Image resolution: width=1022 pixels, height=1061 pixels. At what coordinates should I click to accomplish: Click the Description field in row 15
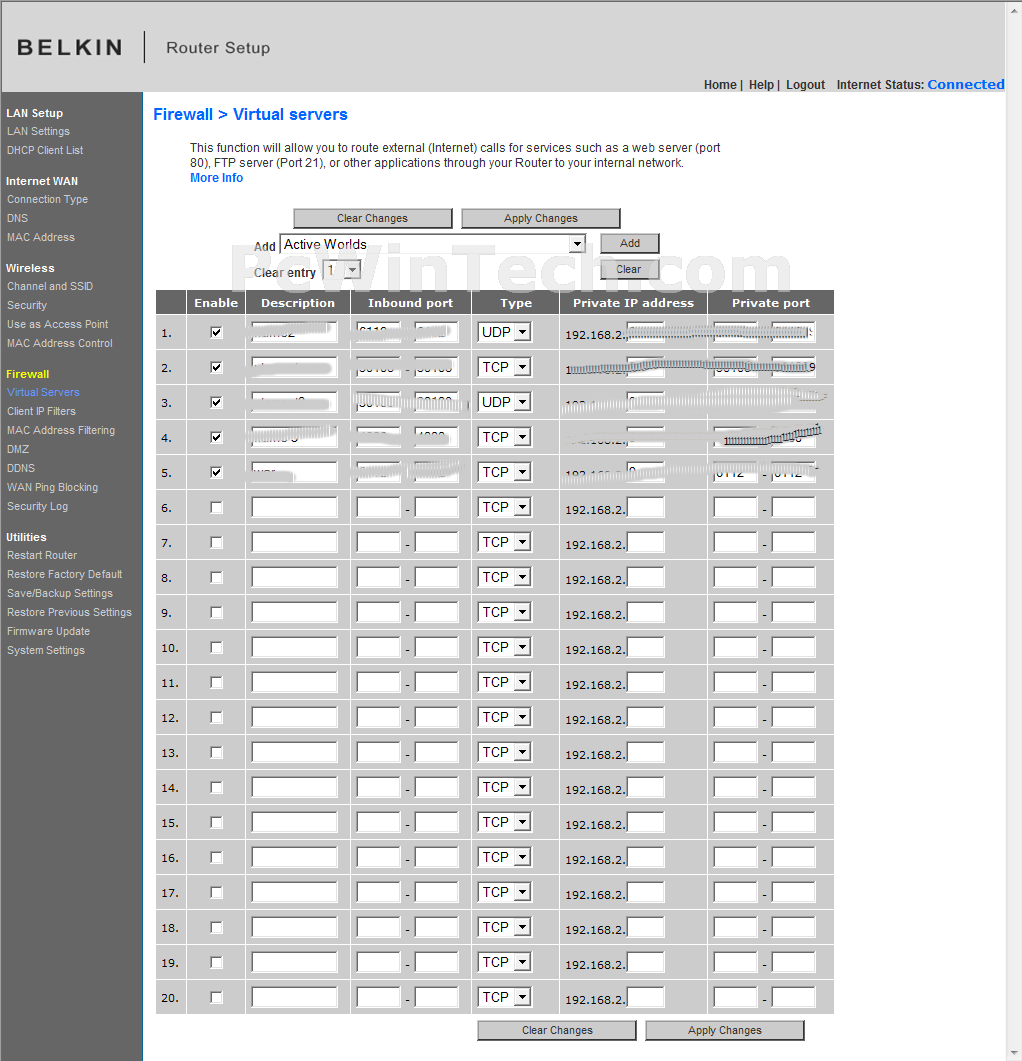click(x=294, y=823)
